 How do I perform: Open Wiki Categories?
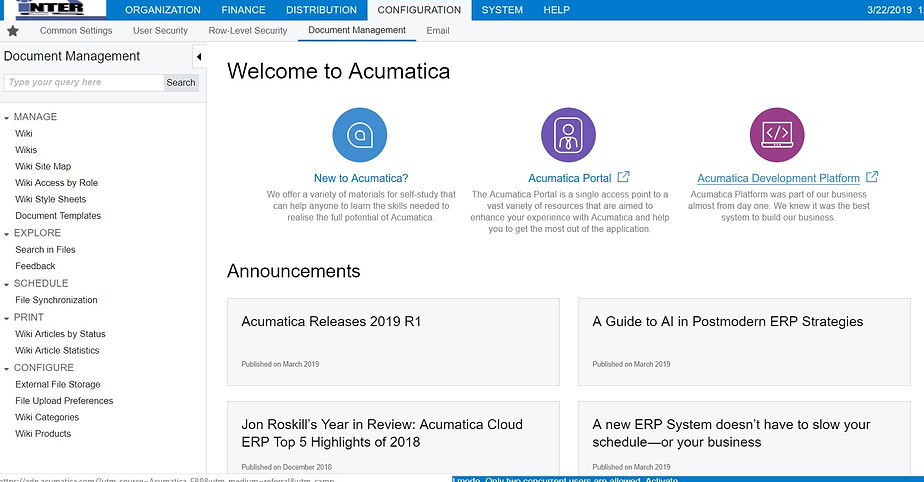tap(47, 417)
